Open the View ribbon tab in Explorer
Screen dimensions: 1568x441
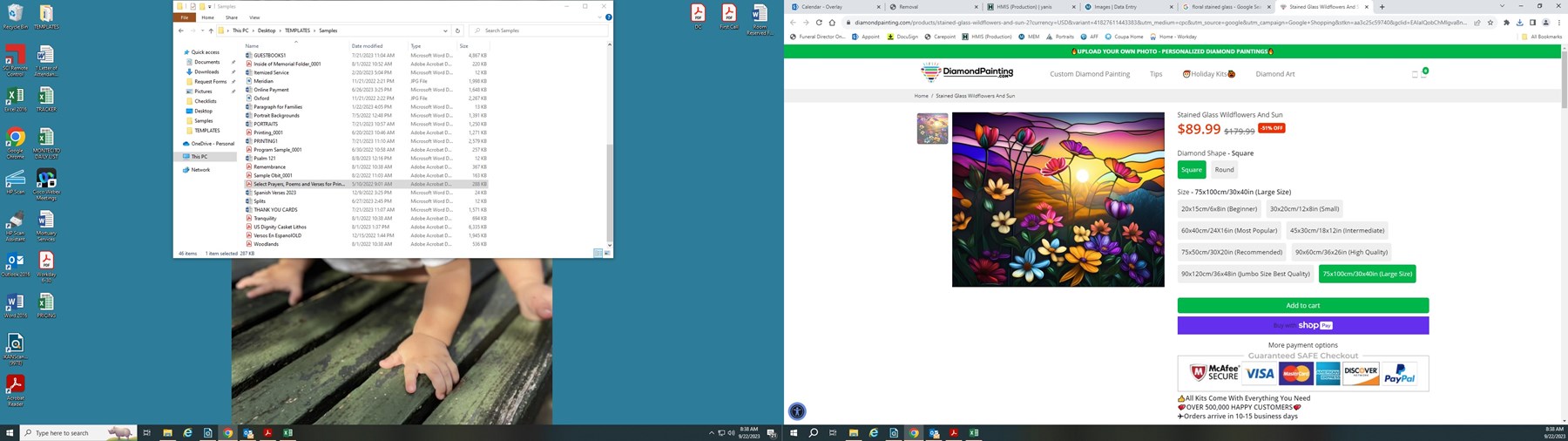click(254, 17)
